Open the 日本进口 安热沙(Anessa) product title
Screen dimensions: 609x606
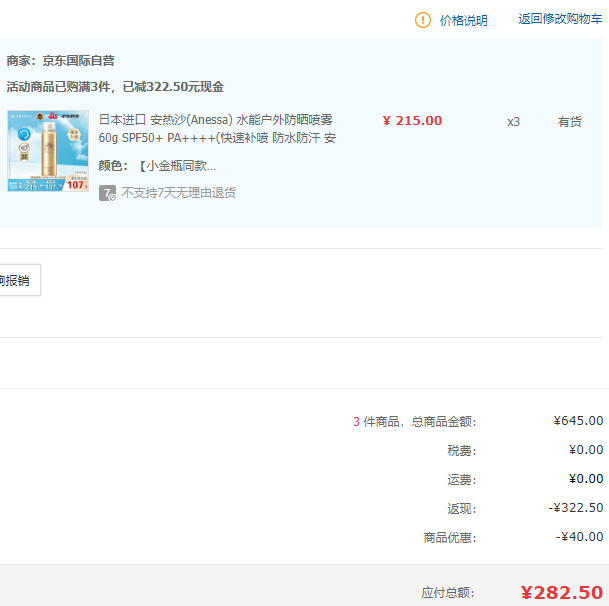(x=217, y=129)
